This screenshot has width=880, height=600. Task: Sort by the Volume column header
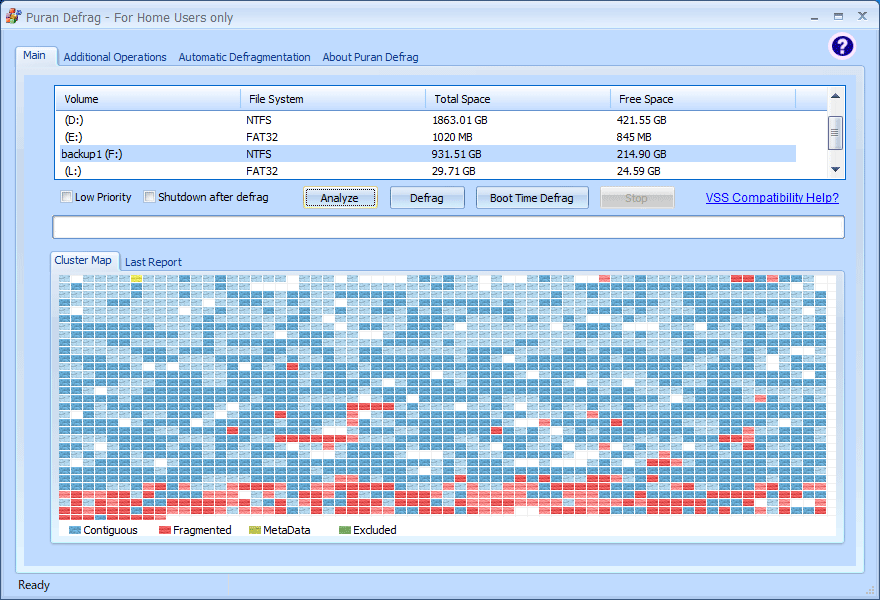tap(148, 99)
